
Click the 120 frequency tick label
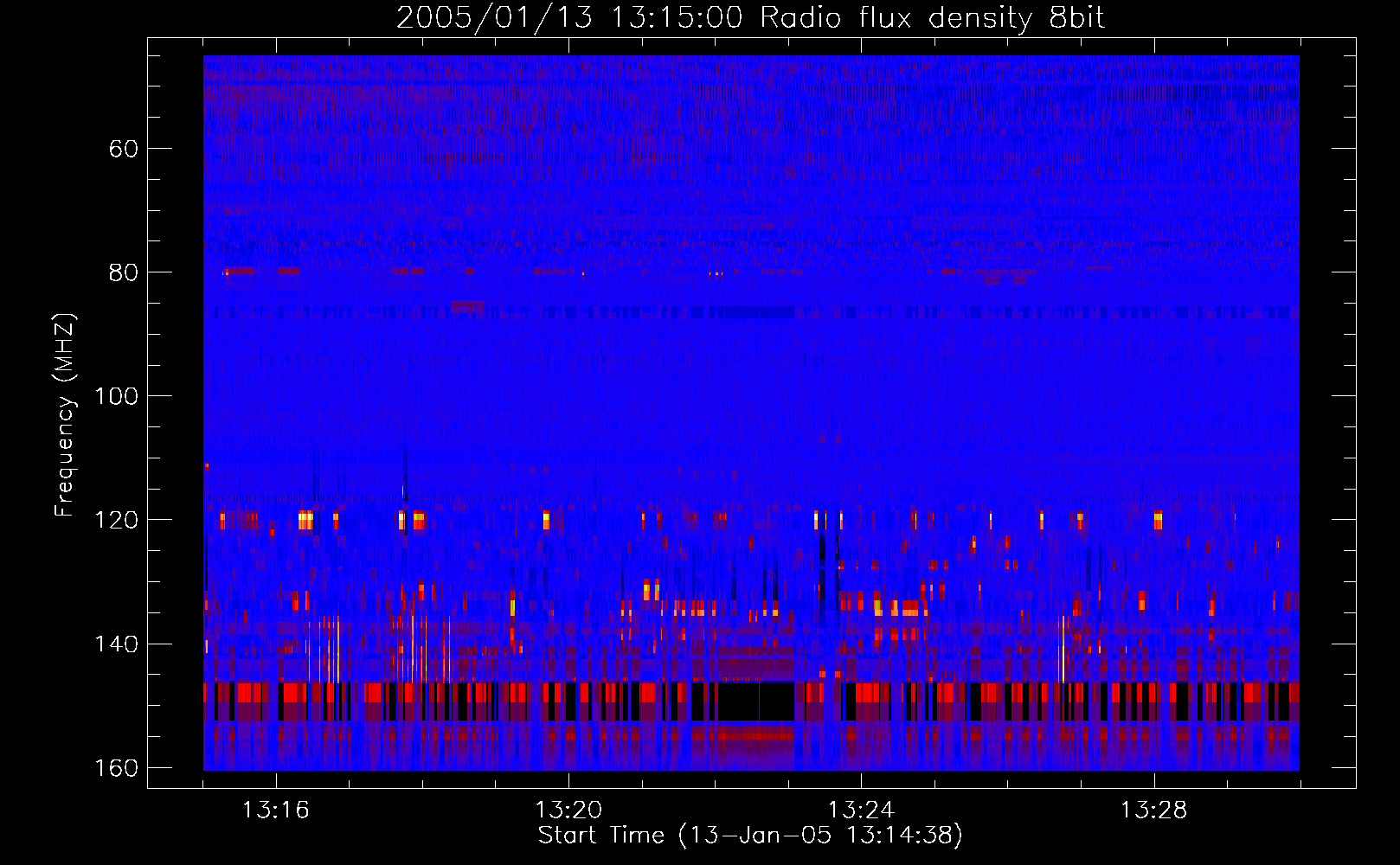117,520
